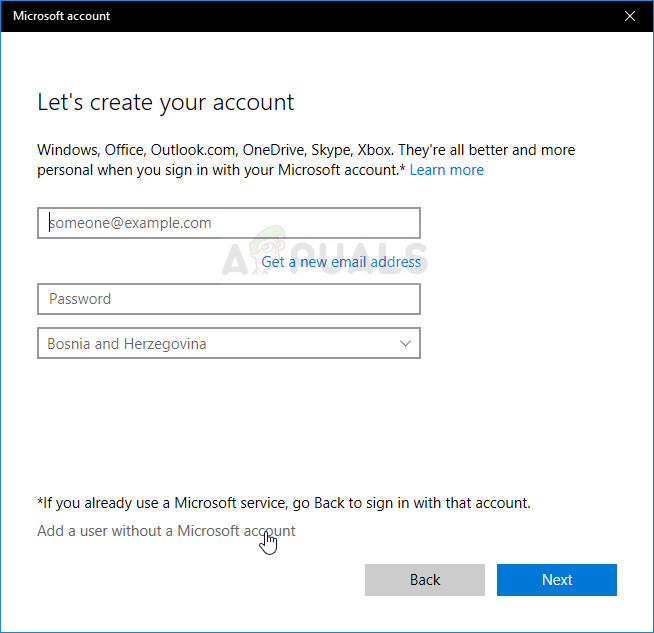Viewport: 654px width, 633px height.
Task: Click the Microsoft account title bar text
Action: point(62,16)
